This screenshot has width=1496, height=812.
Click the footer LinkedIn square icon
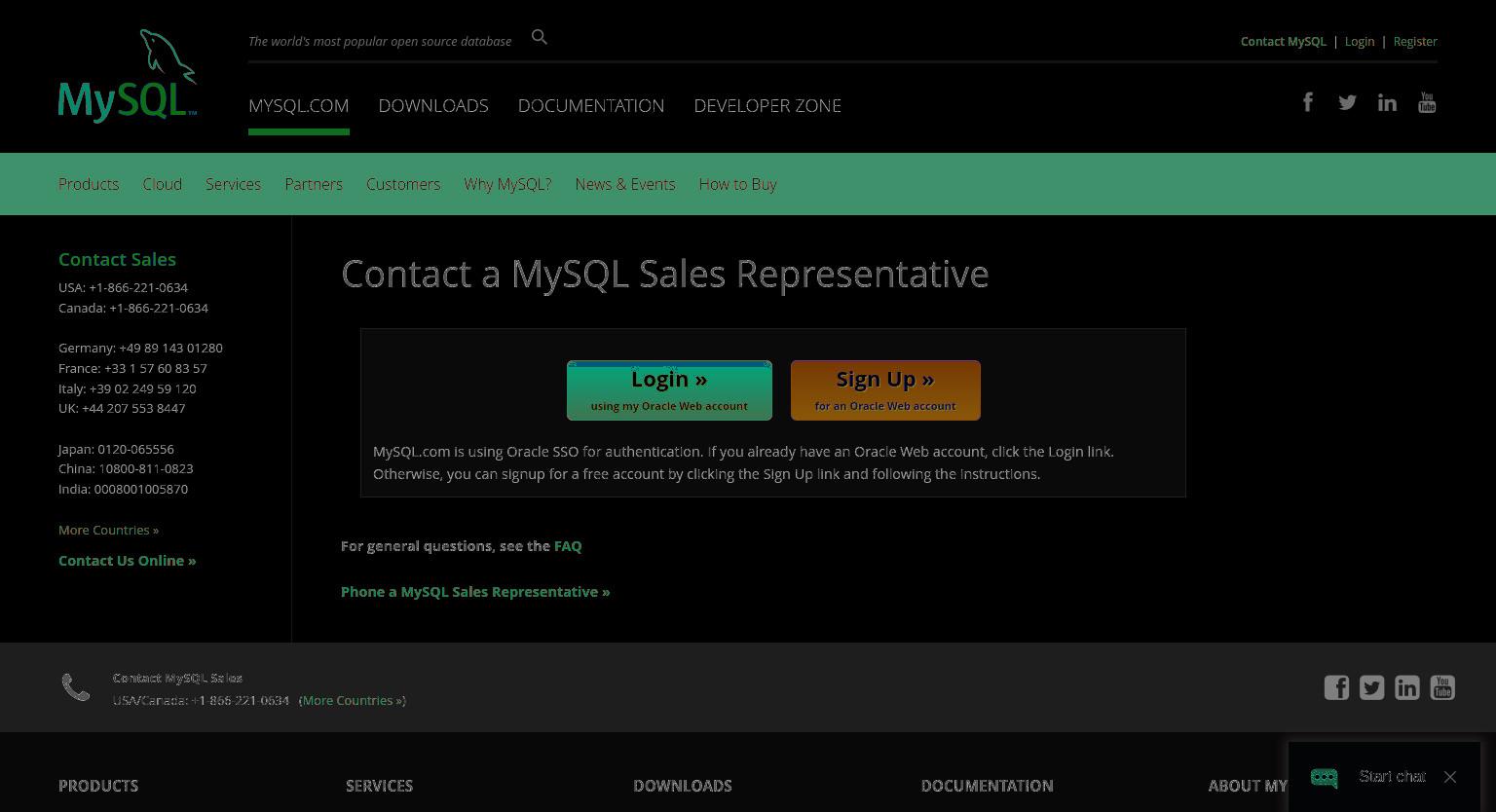click(1406, 687)
